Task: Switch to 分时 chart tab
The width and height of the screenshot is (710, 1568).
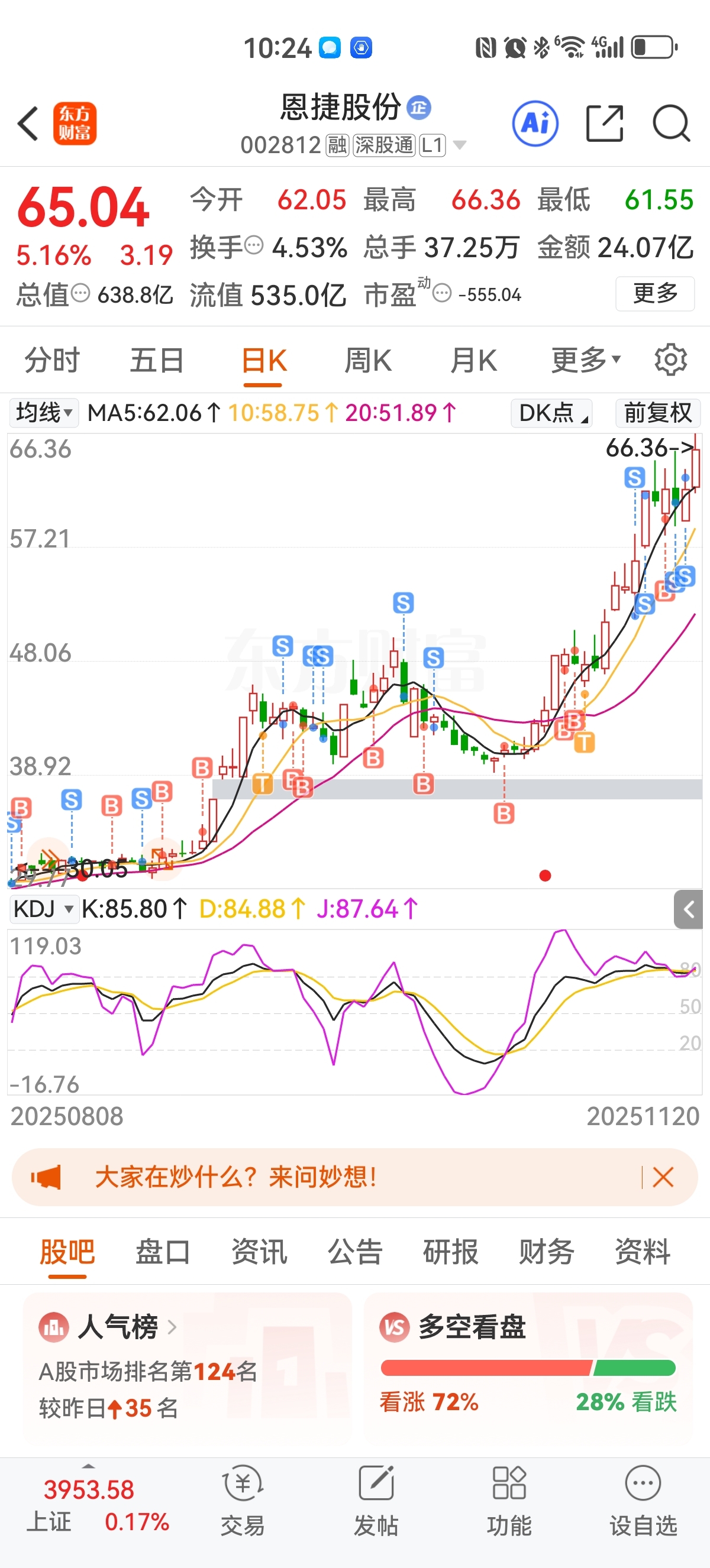Action: point(51,359)
